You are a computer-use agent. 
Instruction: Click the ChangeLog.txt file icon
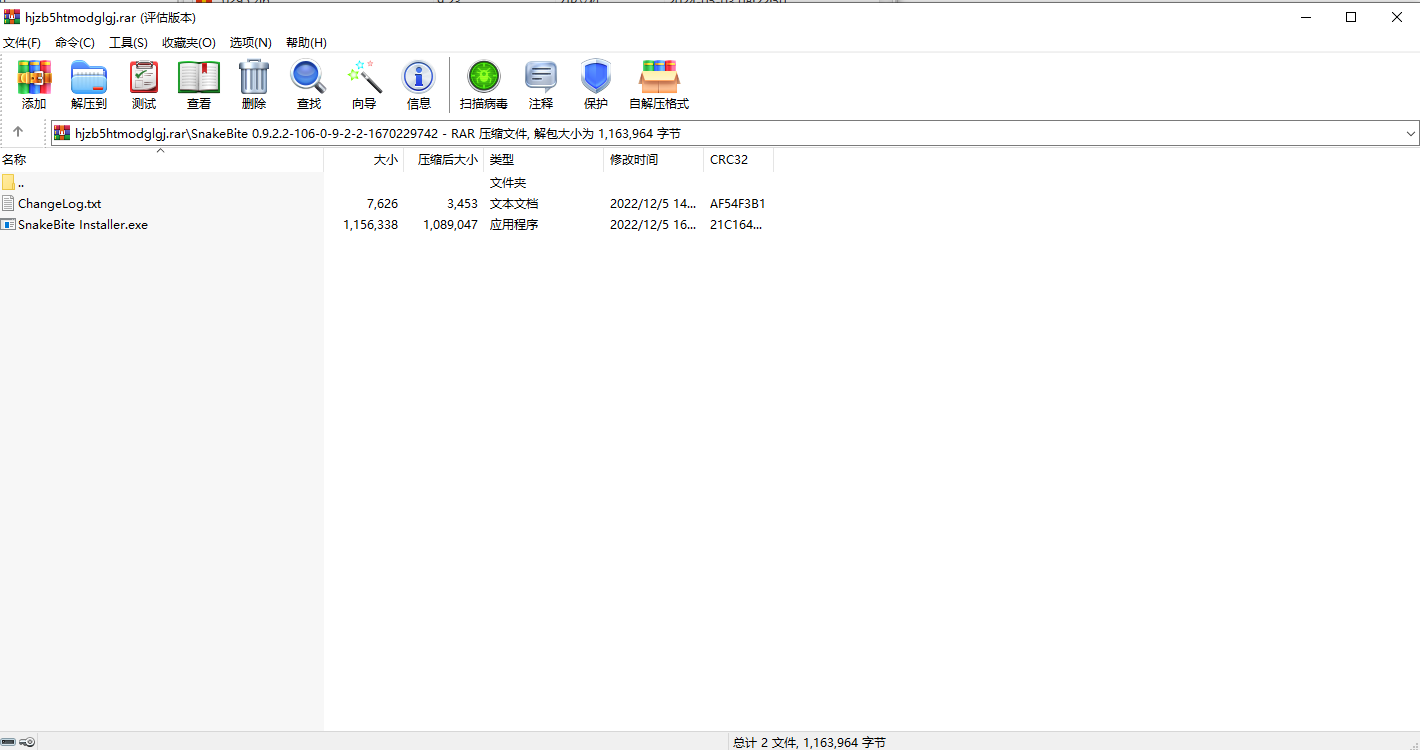click(8, 203)
